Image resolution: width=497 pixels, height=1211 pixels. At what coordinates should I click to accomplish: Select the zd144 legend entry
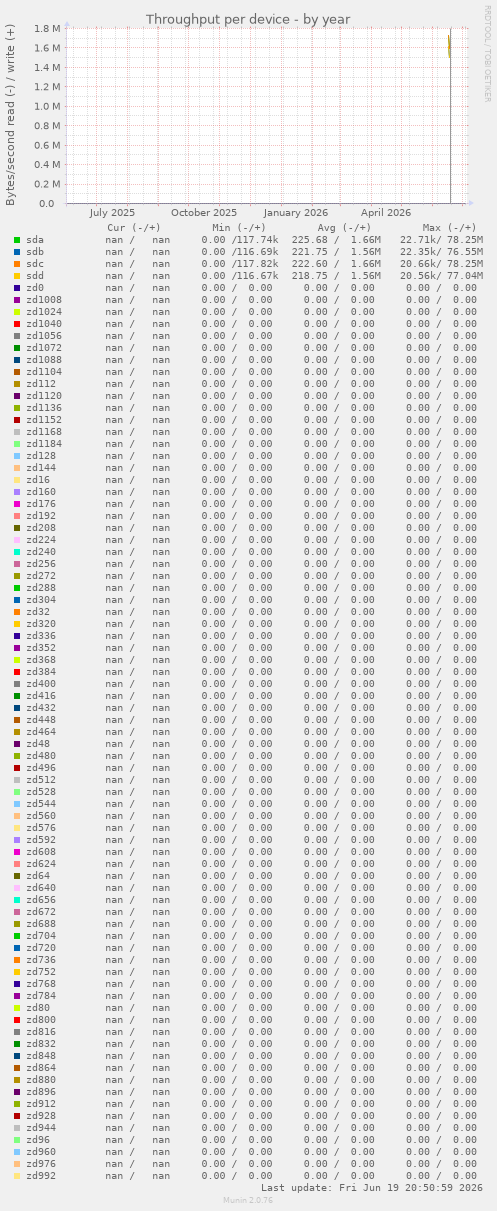[x=41, y=468]
